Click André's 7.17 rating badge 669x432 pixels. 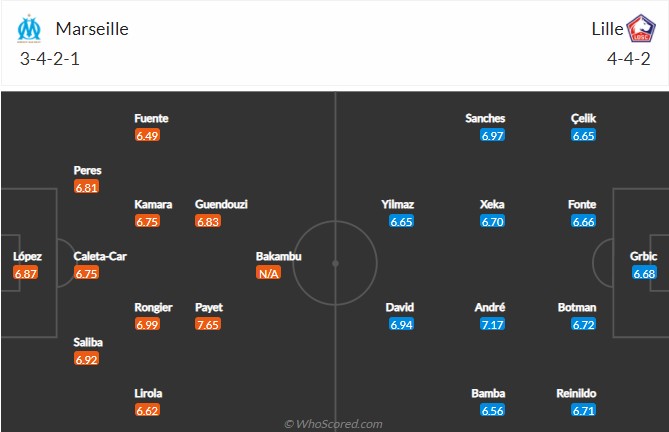[x=492, y=325]
